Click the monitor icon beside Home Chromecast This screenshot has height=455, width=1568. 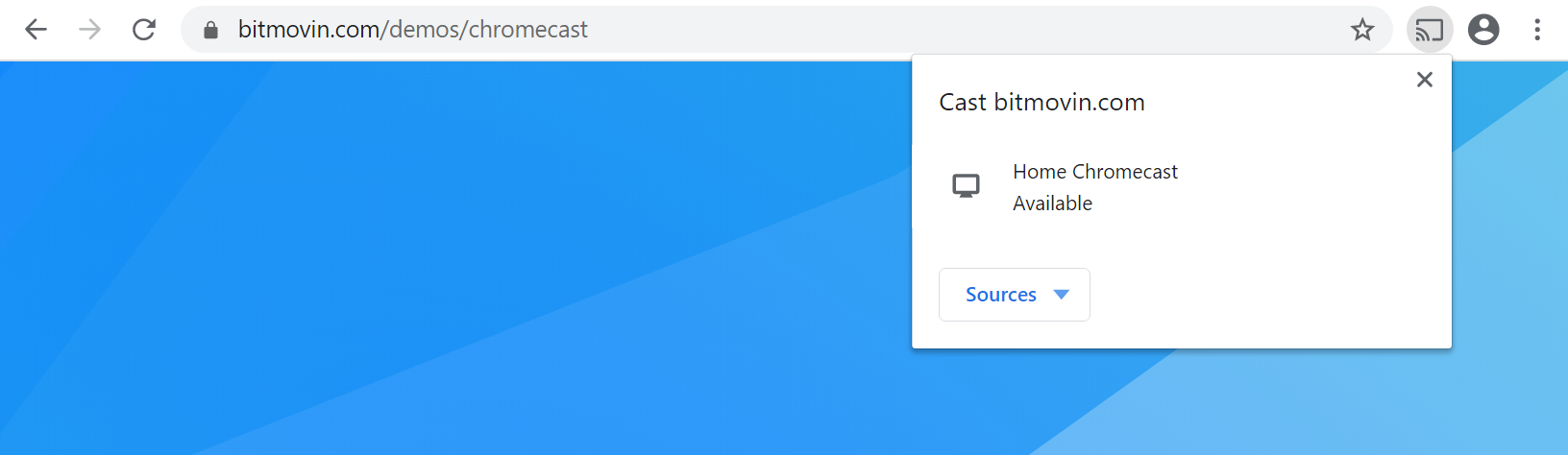click(x=966, y=186)
